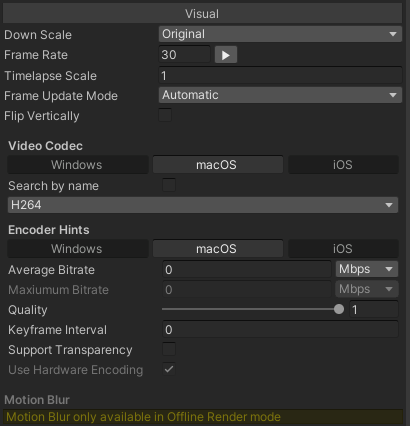The image size is (410, 426).
Task: Toggle Support Transparency checkbox
Action: [169, 349]
